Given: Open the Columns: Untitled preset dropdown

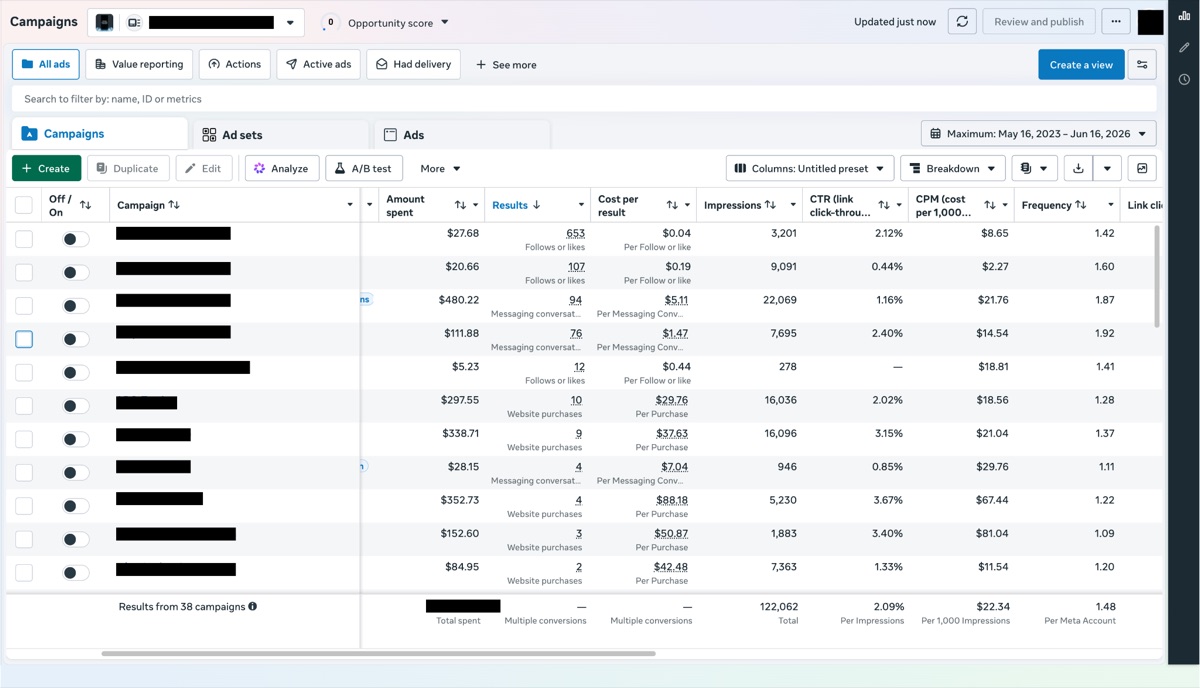Looking at the screenshot, I should point(810,169).
